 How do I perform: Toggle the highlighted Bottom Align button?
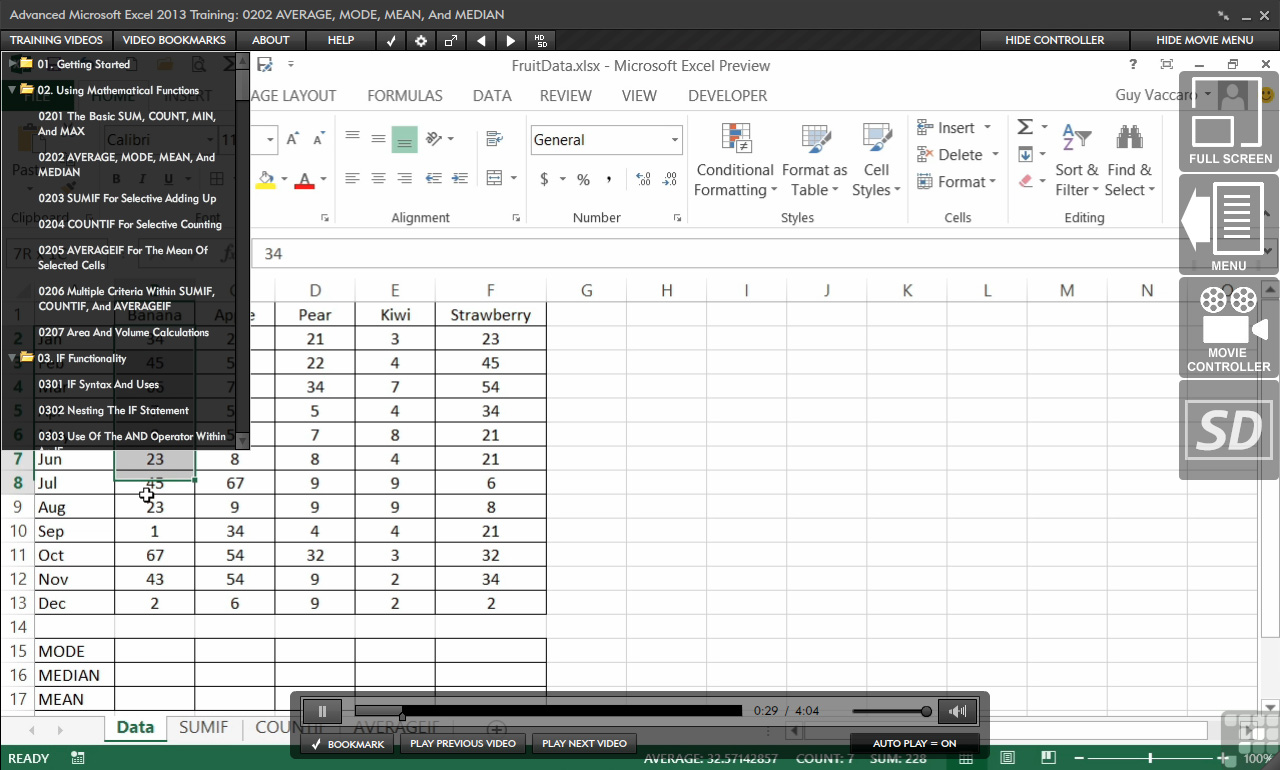point(404,139)
